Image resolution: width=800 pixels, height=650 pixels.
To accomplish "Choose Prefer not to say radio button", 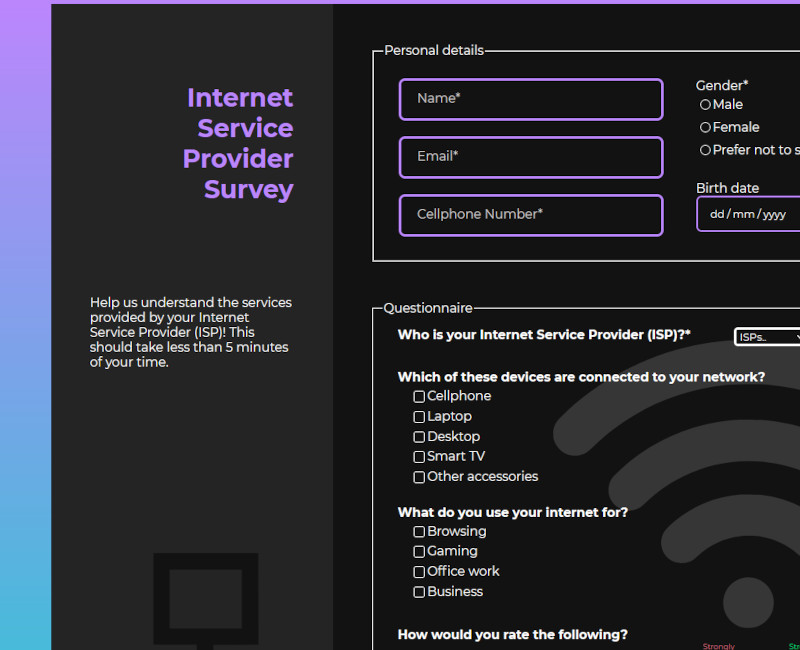I will pyautogui.click(x=705, y=150).
